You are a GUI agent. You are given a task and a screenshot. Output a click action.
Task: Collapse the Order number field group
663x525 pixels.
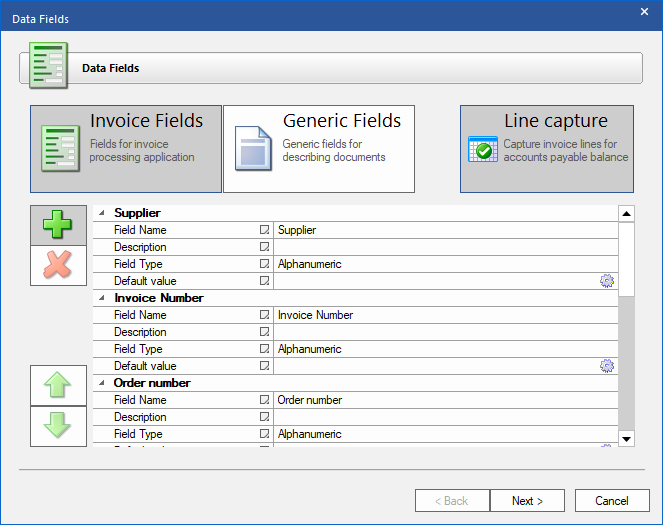coord(101,383)
